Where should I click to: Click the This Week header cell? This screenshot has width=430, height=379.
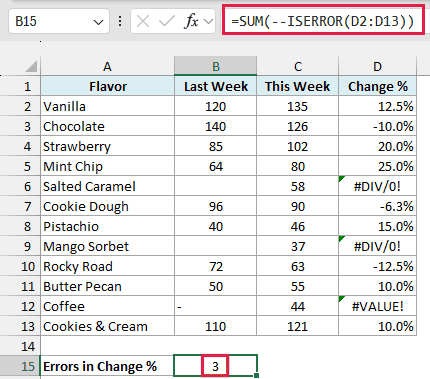298,86
